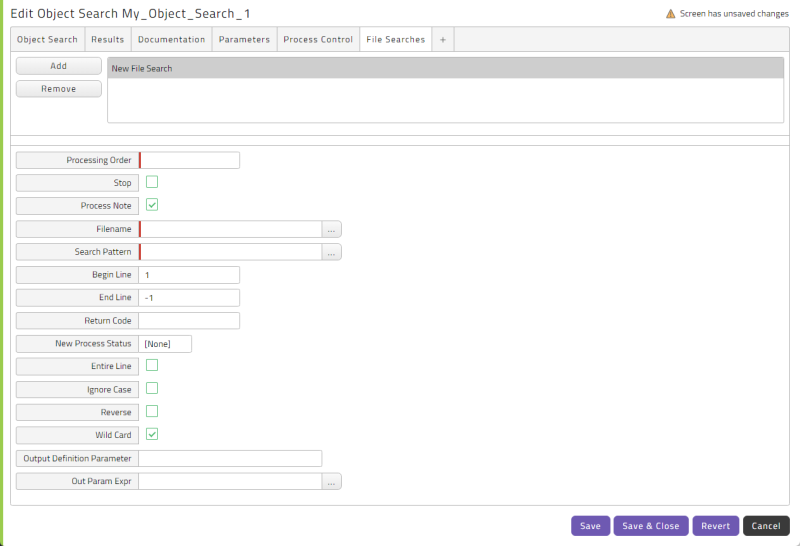Click the Save button
800x546 pixels.
(590, 526)
